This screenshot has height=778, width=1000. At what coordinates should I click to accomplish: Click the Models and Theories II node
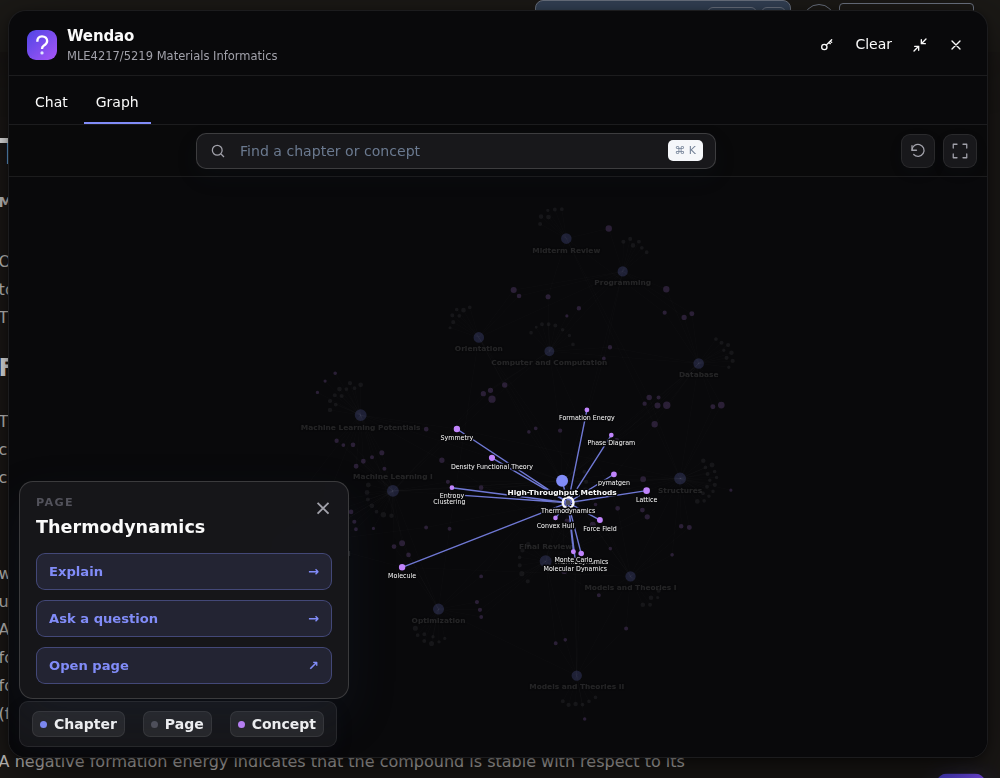(577, 675)
